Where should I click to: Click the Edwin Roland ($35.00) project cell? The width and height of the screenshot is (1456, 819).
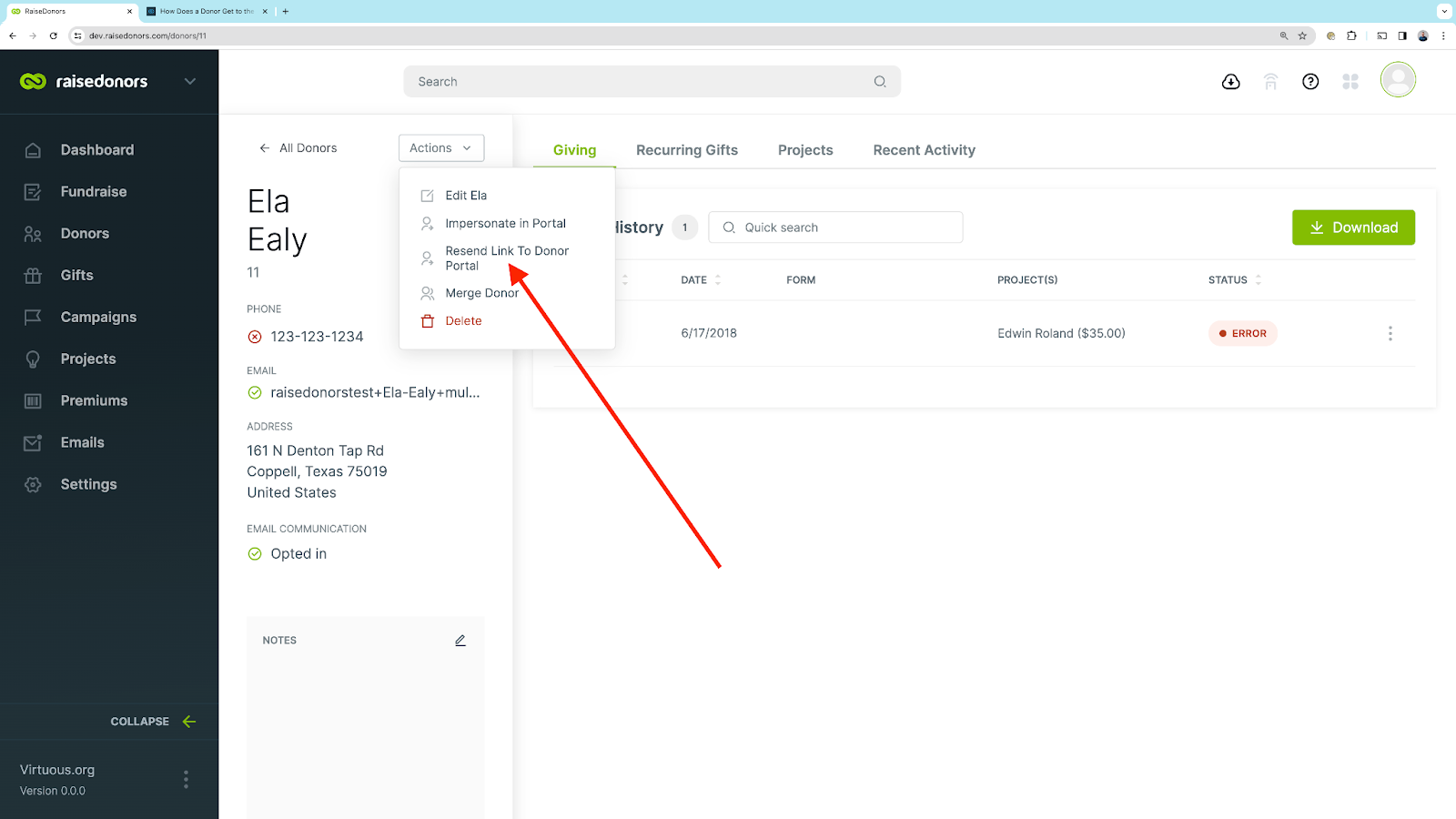click(x=1061, y=334)
